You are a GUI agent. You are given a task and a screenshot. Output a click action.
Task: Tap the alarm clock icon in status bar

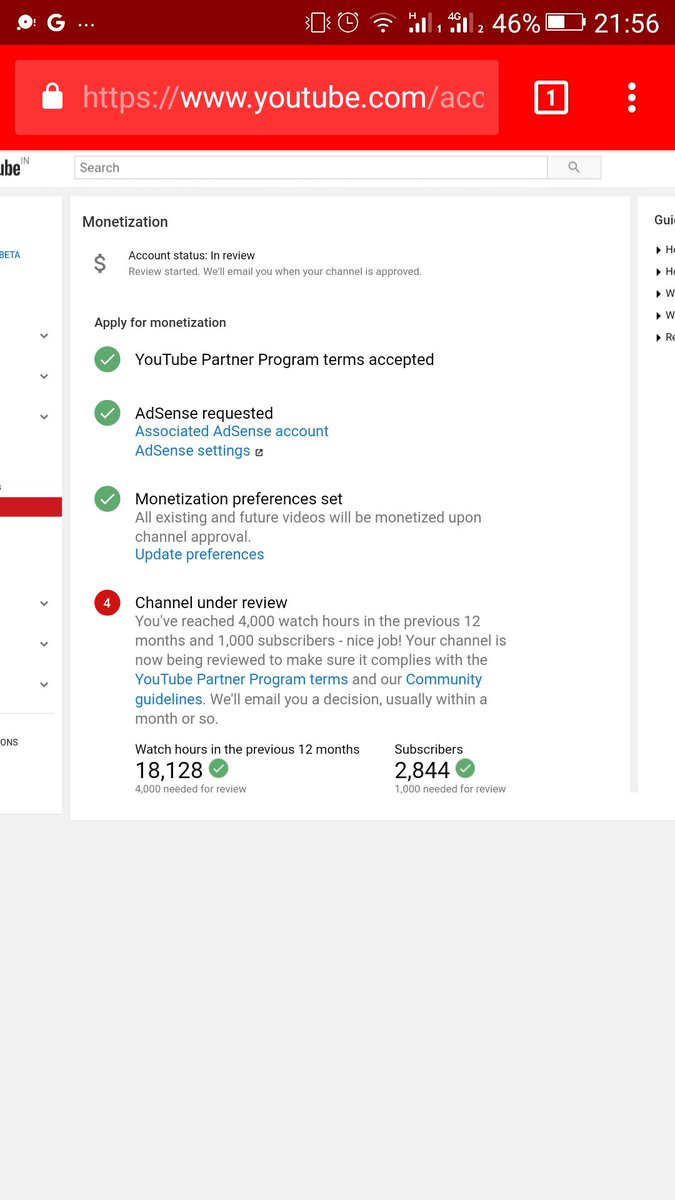click(x=348, y=22)
